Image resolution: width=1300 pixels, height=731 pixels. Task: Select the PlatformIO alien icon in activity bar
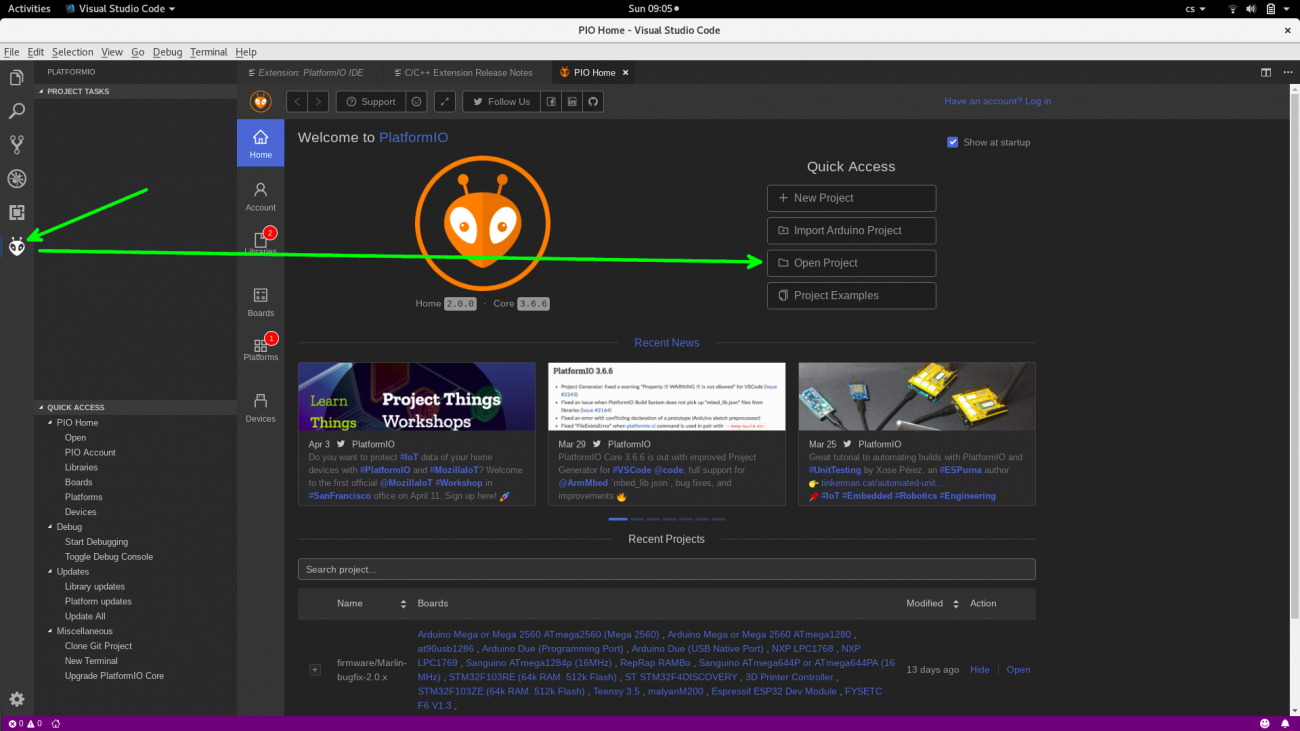click(16, 246)
